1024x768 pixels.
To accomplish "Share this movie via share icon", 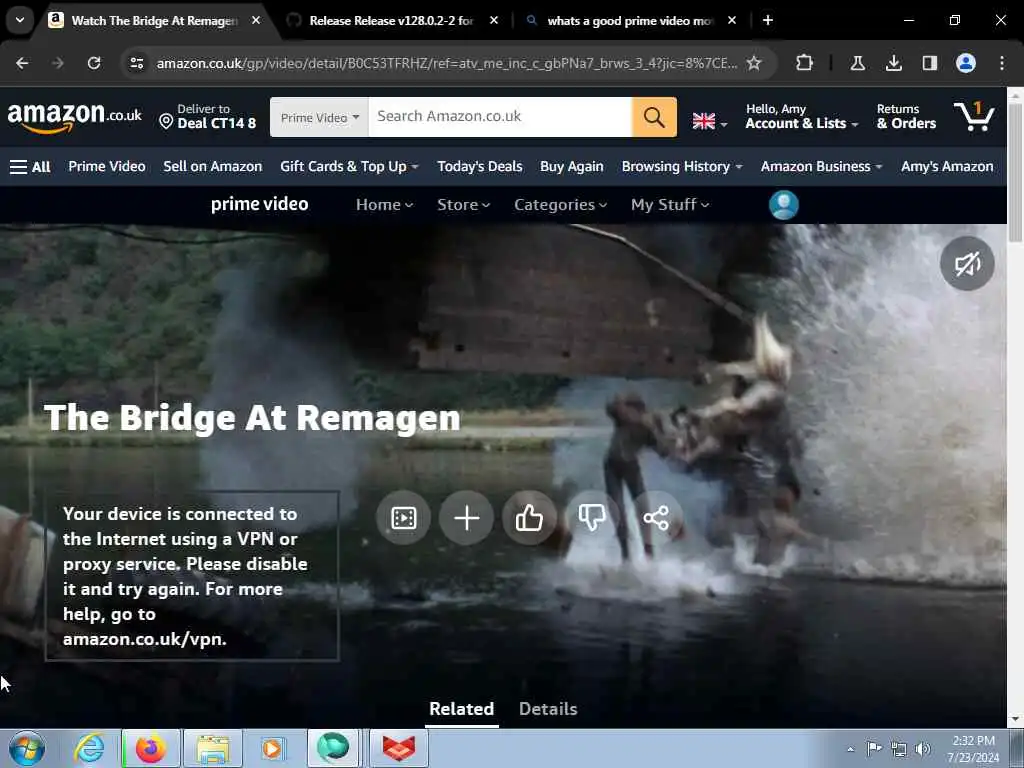I will pyautogui.click(x=656, y=518).
